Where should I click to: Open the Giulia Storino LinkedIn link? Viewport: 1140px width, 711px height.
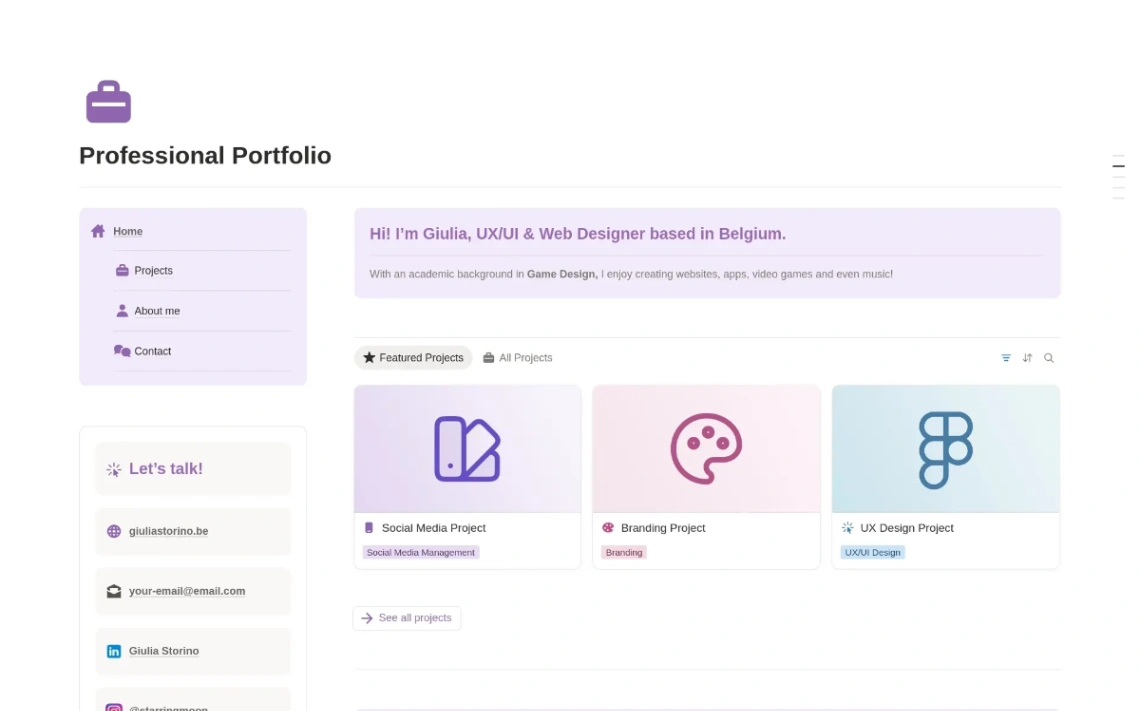164,651
